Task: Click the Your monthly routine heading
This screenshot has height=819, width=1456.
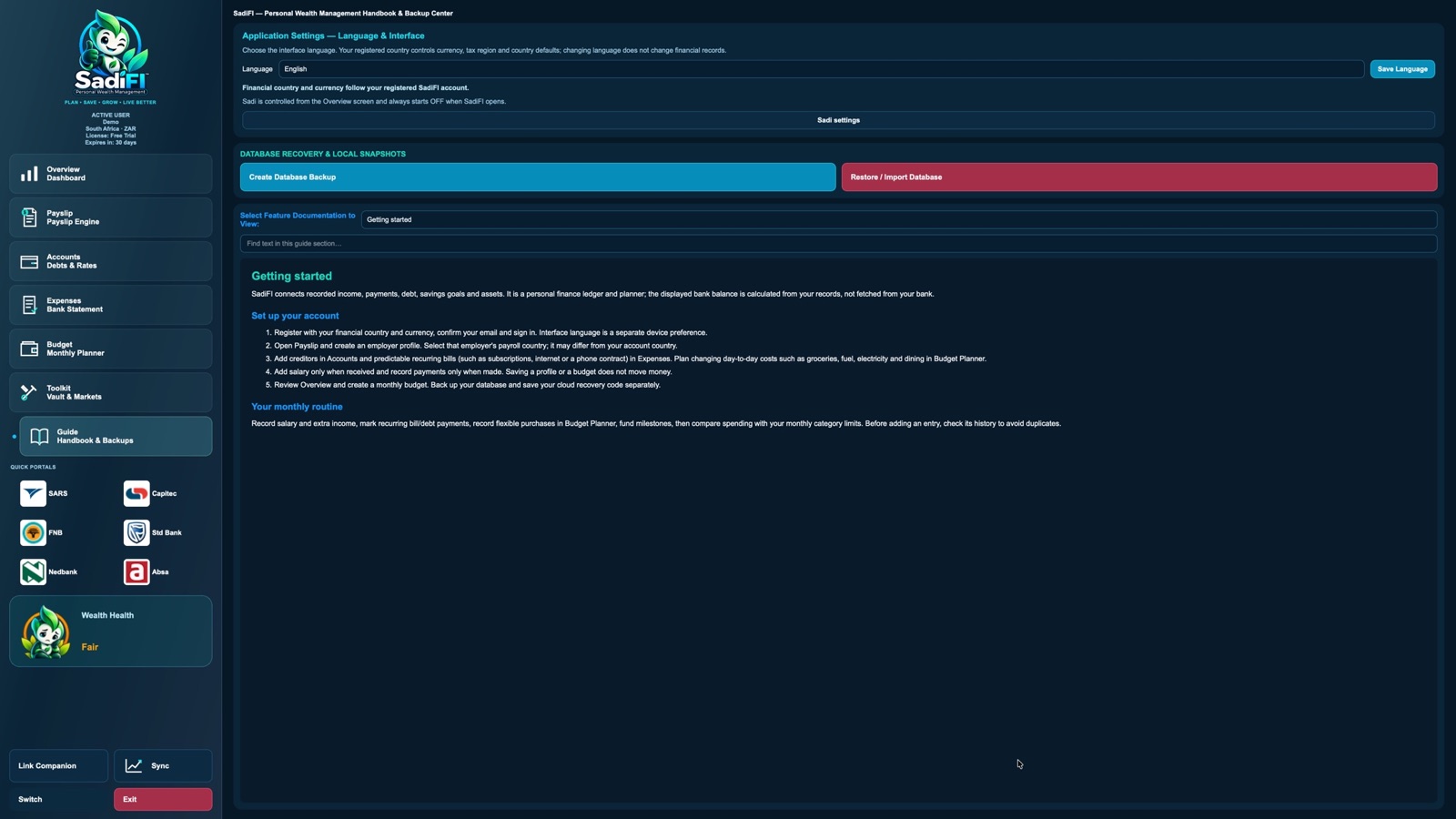Action: 297,407
